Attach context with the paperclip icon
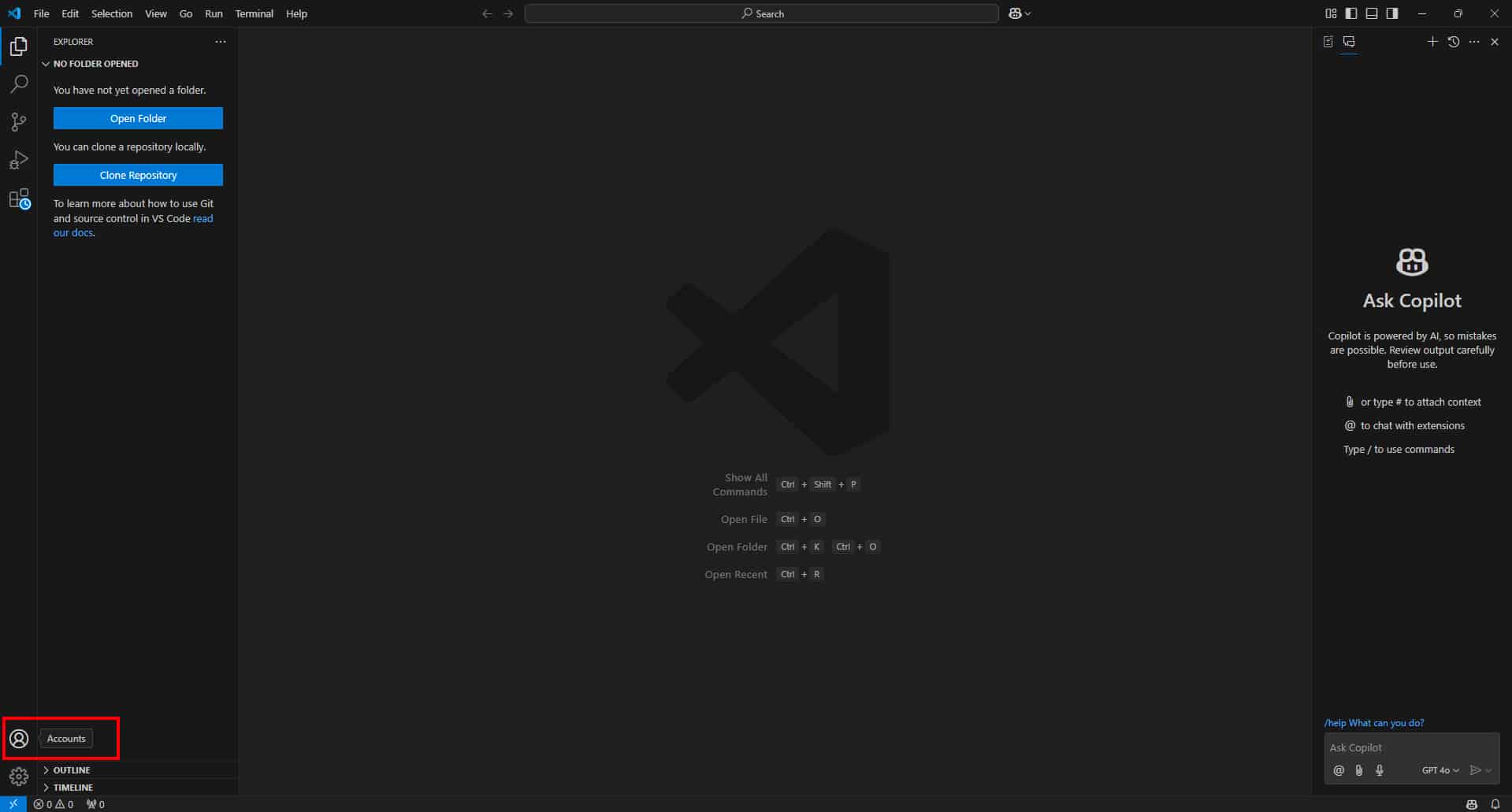1512x812 pixels. [x=1359, y=770]
